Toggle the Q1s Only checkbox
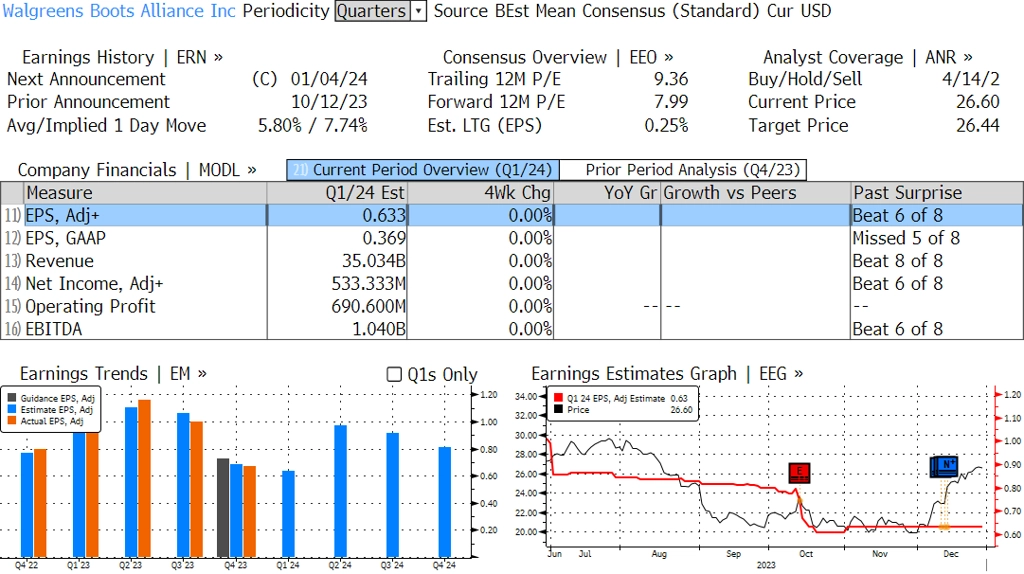 pos(394,374)
